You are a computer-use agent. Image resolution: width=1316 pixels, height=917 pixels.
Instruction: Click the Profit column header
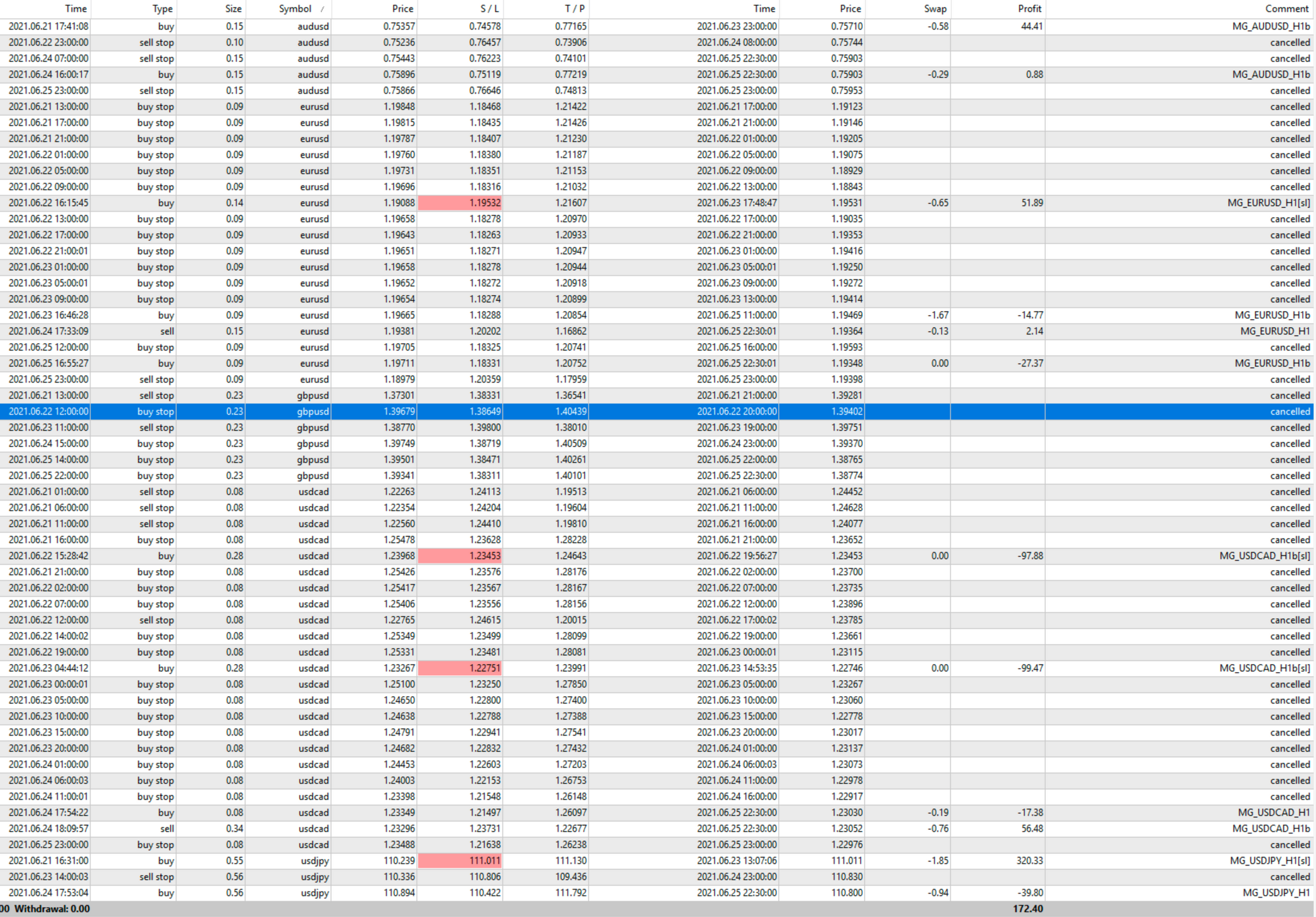pyautogui.click(x=1029, y=9)
